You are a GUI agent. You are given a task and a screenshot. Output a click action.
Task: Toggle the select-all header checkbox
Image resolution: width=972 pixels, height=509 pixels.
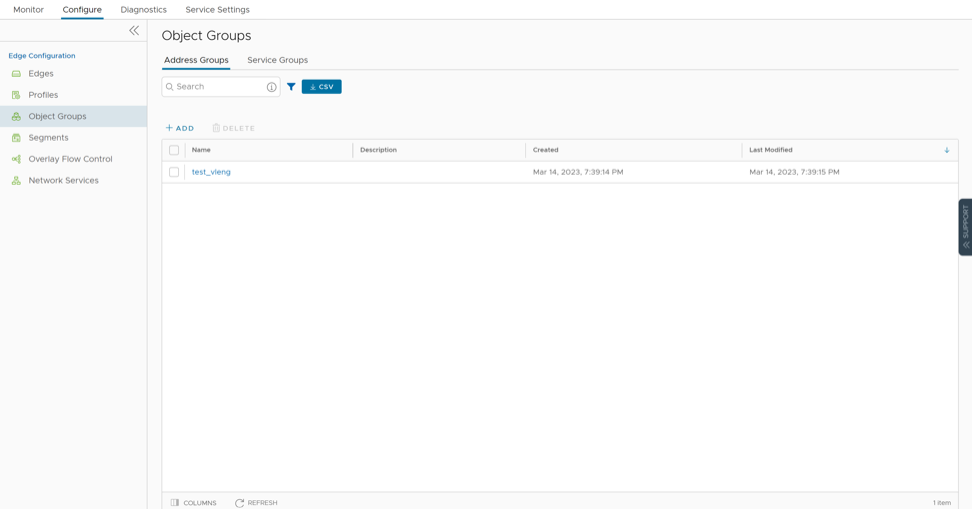[x=174, y=150]
